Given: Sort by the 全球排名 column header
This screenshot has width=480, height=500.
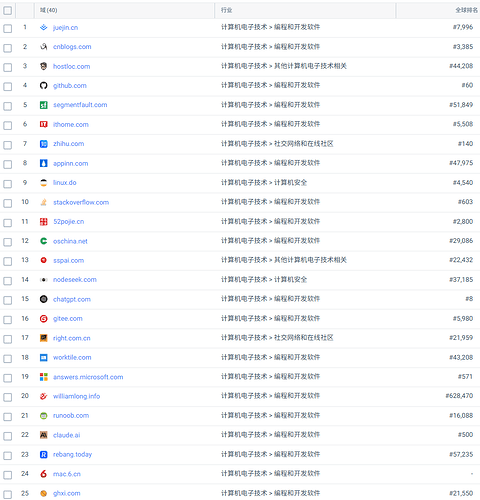Looking at the screenshot, I should pyautogui.click(x=466, y=10).
